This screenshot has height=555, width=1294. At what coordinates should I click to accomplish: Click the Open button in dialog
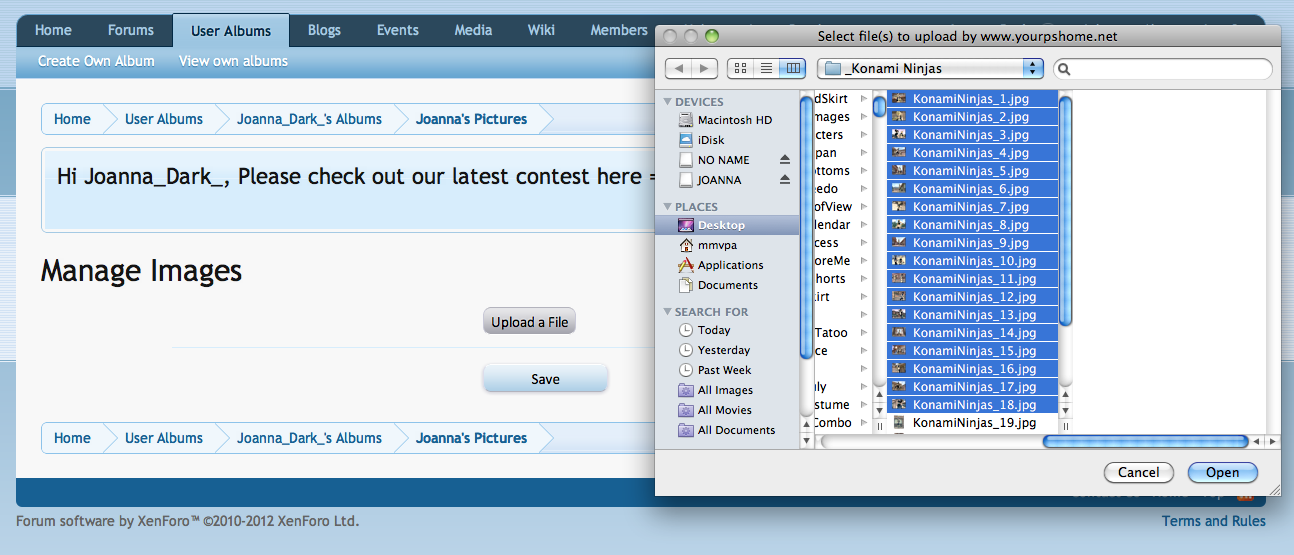[1222, 472]
